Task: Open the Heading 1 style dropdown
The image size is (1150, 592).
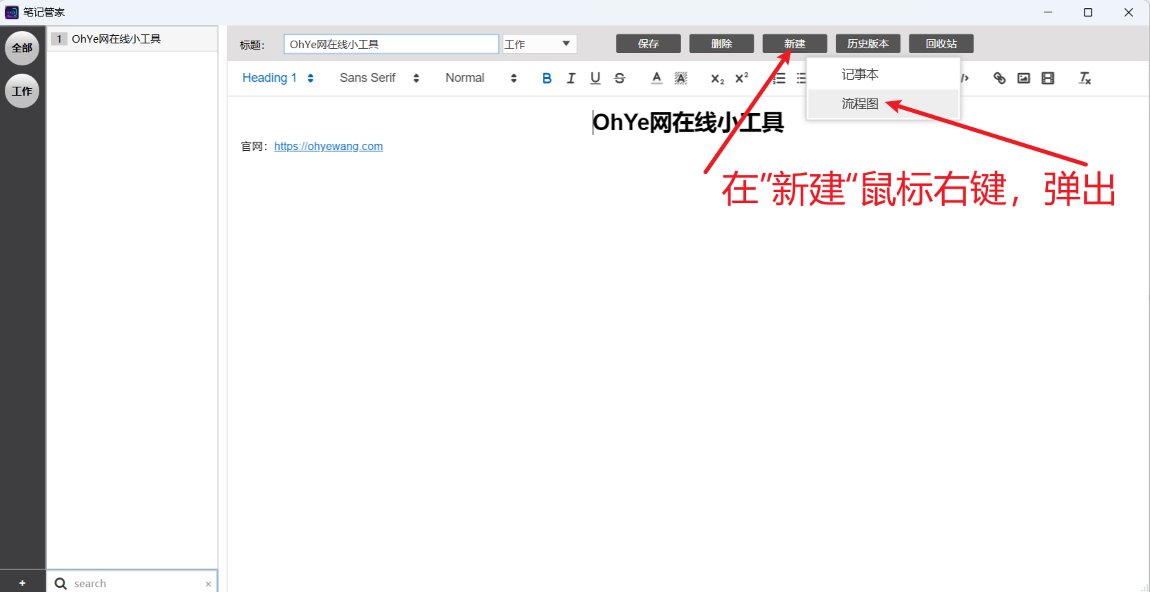Action: (x=278, y=78)
